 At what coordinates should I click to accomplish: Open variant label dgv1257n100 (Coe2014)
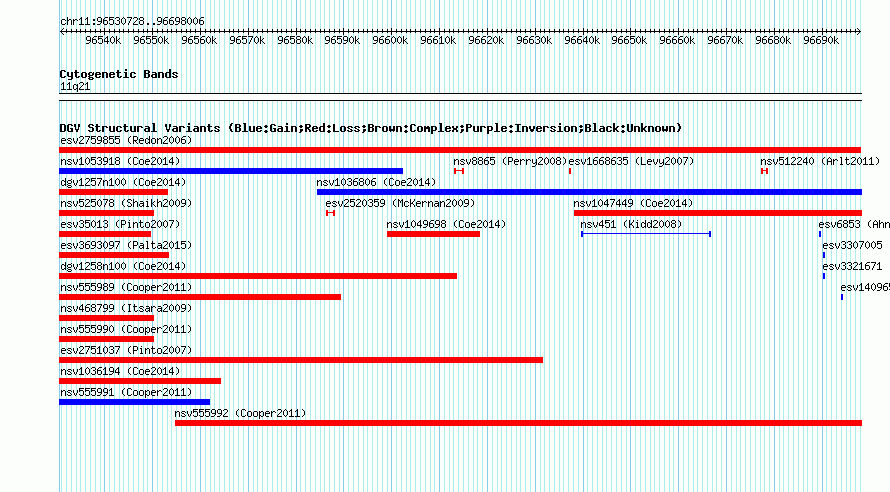[123, 182]
